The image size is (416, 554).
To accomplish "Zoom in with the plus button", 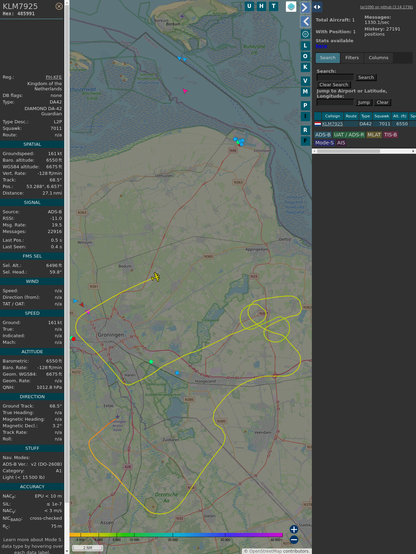I will tap(294, 529).
